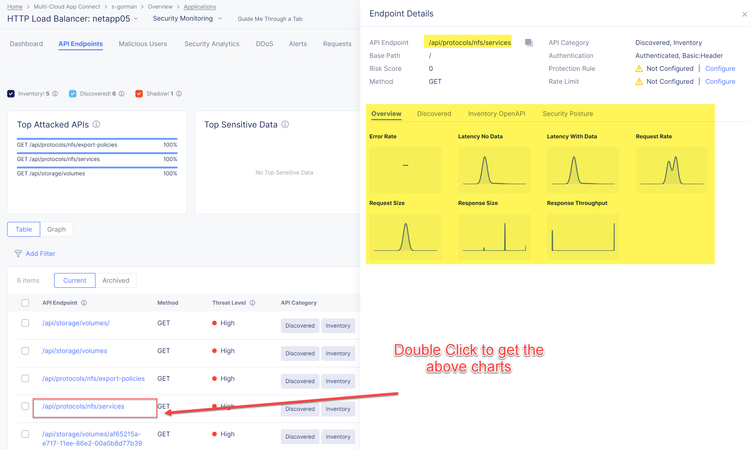The image size is (750, 450).
Task: Click Protection Rule warning triangle icon
Action: coord(639,69)
